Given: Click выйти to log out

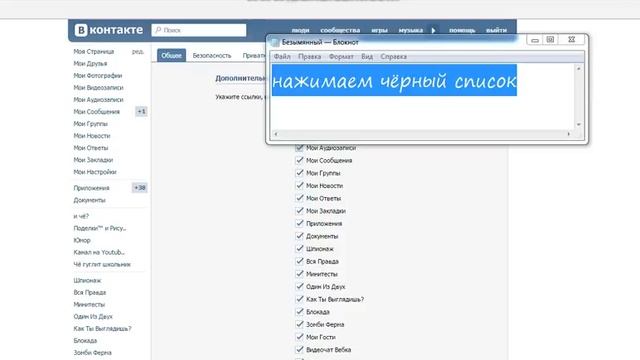Looking at the screenshot, I should coord(496,30).
